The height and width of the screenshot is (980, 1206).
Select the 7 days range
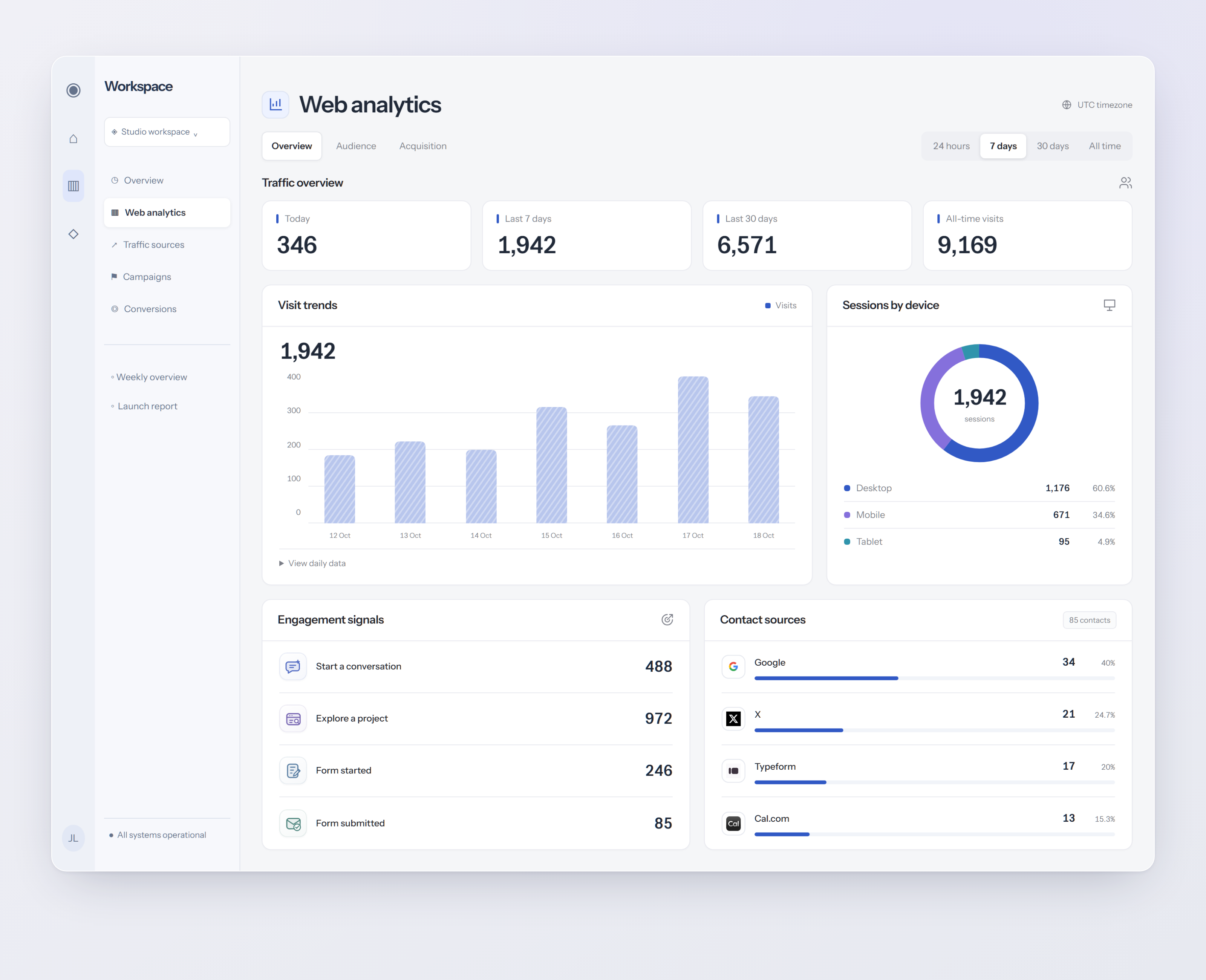click(1003, 146)
